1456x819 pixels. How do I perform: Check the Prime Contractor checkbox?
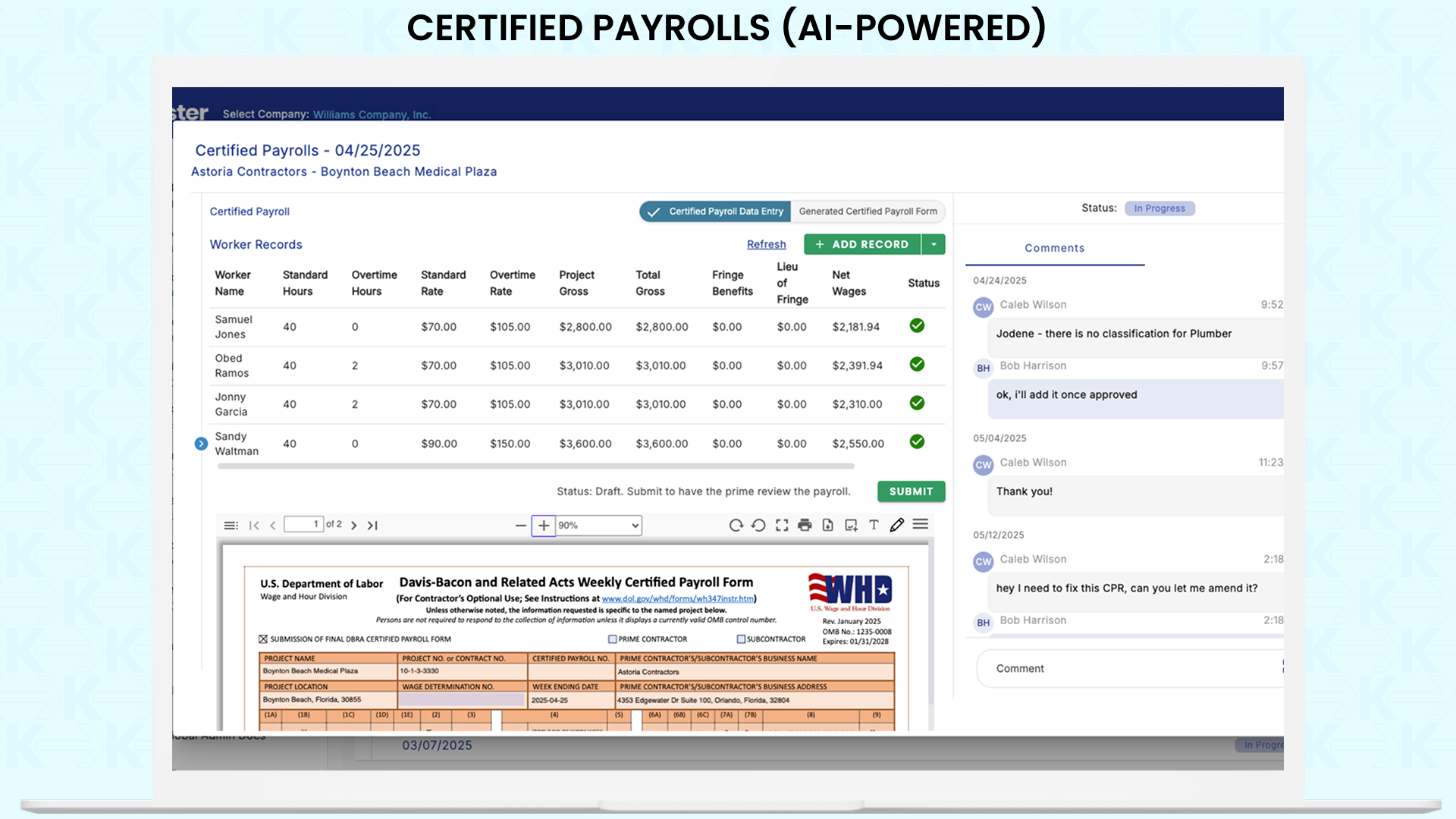(612, 639)
